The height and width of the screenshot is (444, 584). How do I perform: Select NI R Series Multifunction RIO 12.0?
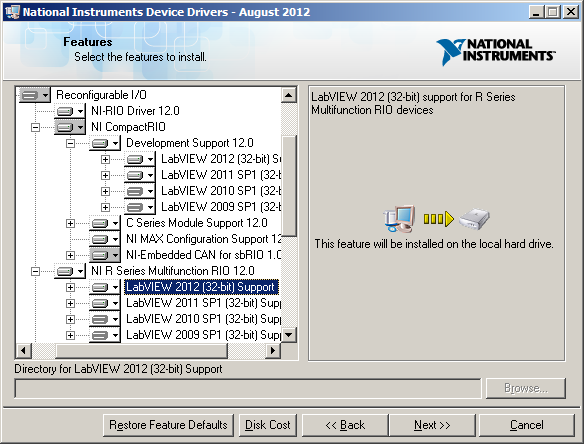click(173, 271)
